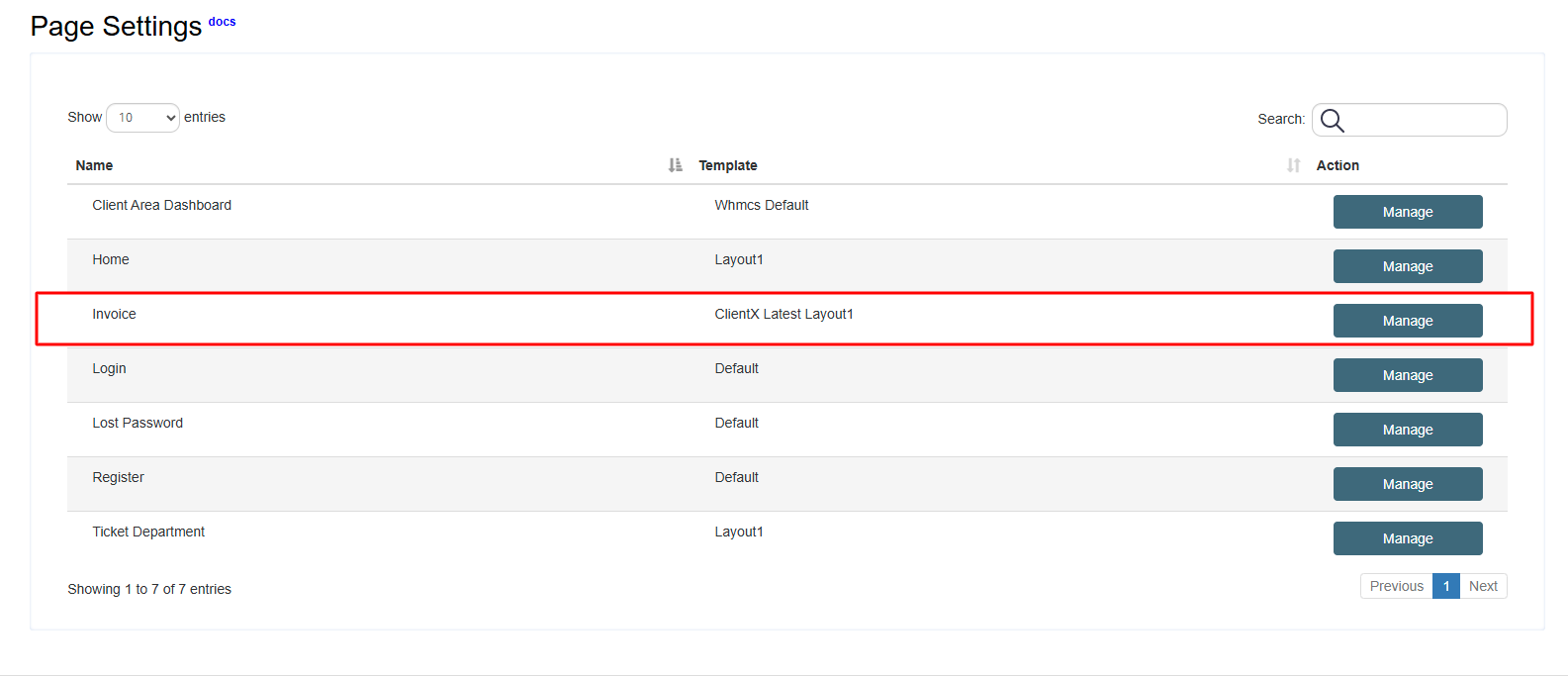
Task: Focus the Search text field
Action: (x=1423, y=120)
